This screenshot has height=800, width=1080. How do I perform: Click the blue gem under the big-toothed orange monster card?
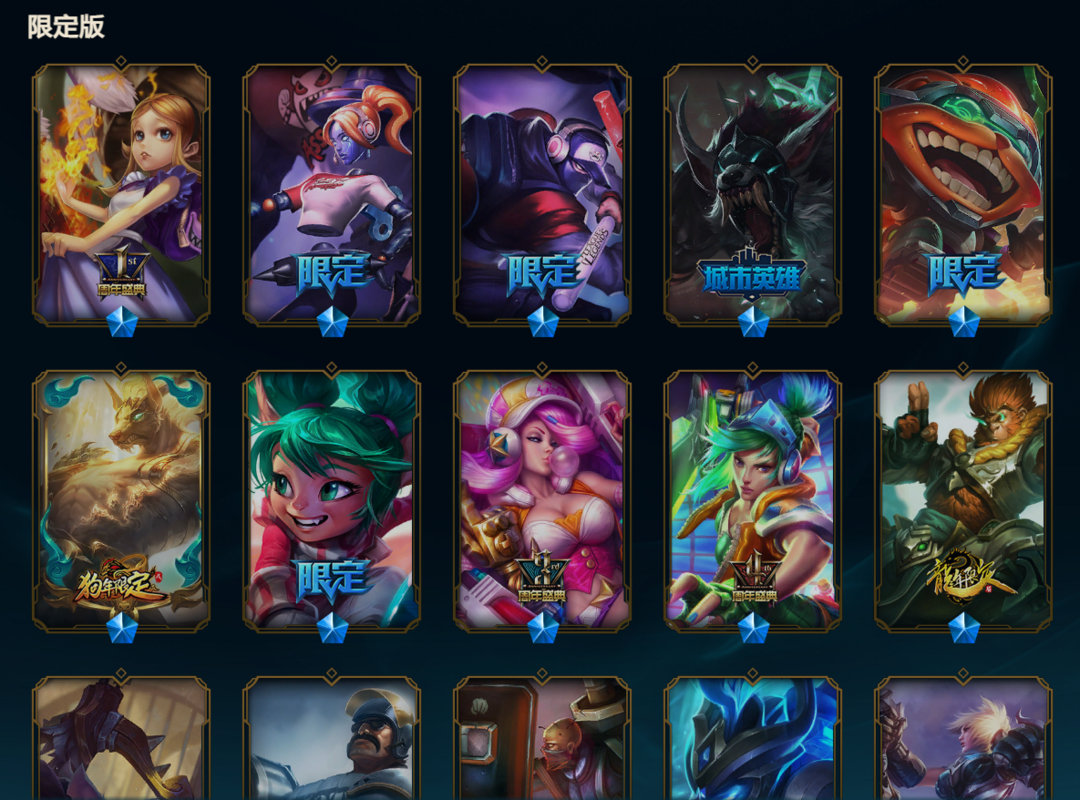964,322
